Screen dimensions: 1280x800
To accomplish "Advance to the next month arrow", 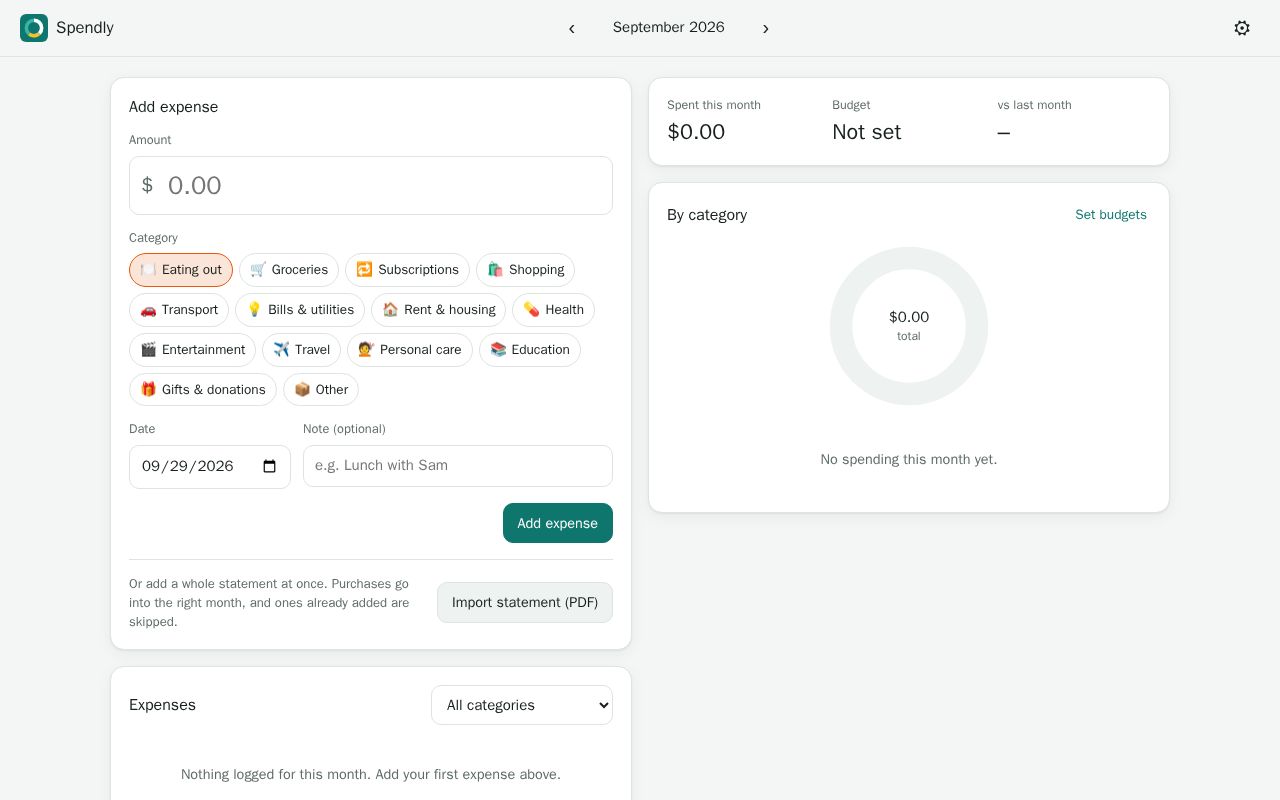I will pos(766,29).
